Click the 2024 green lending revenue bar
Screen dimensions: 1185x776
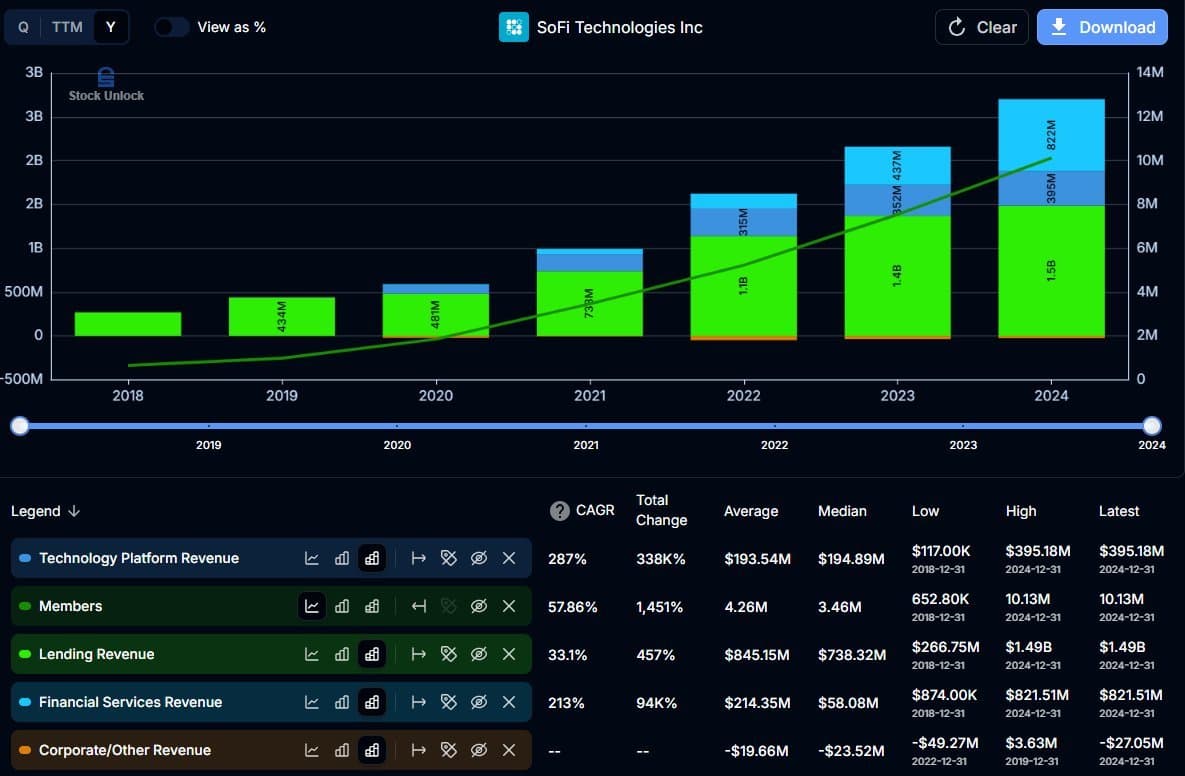1051,271
